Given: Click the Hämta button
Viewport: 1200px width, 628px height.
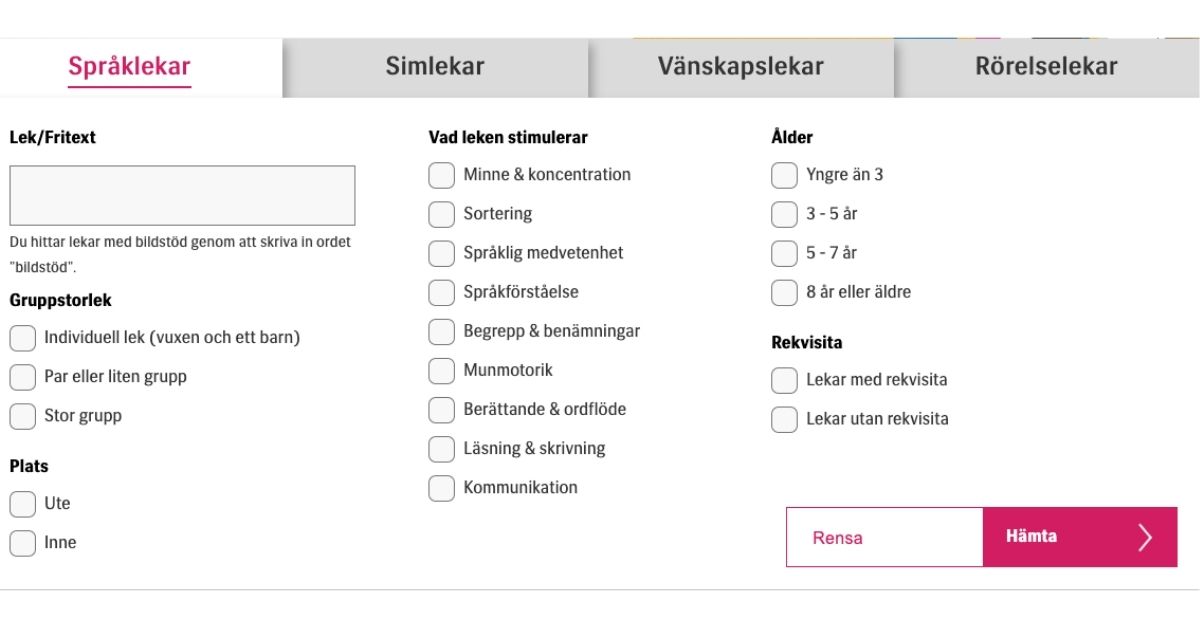Looking at the screenshot, I should 1080,537.
